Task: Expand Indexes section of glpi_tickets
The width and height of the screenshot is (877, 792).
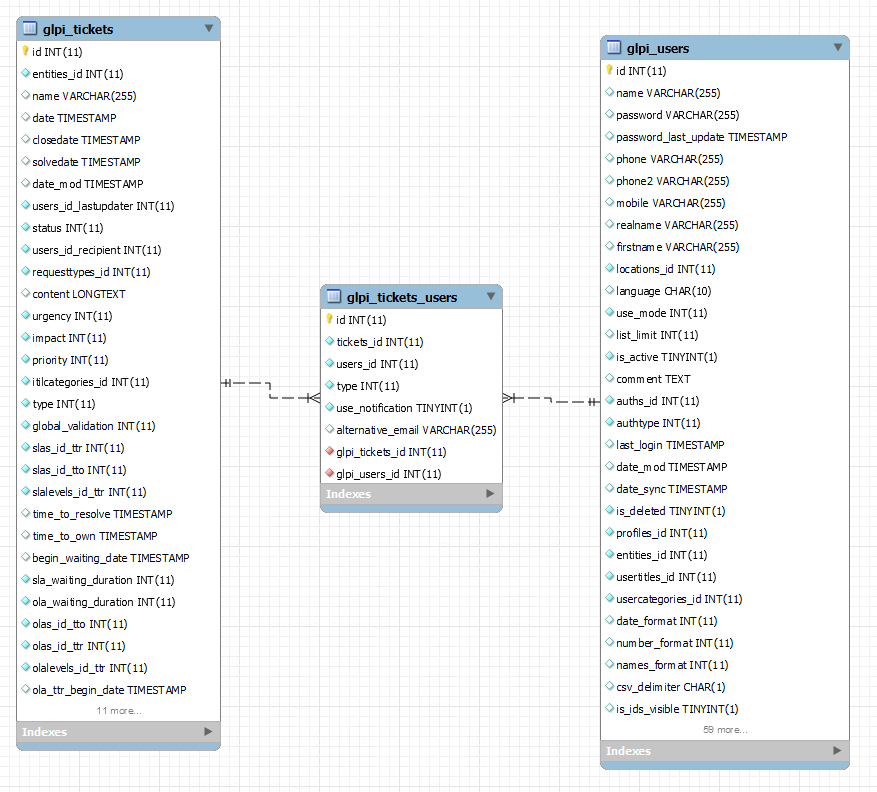Action: click(x=208, y=731)
